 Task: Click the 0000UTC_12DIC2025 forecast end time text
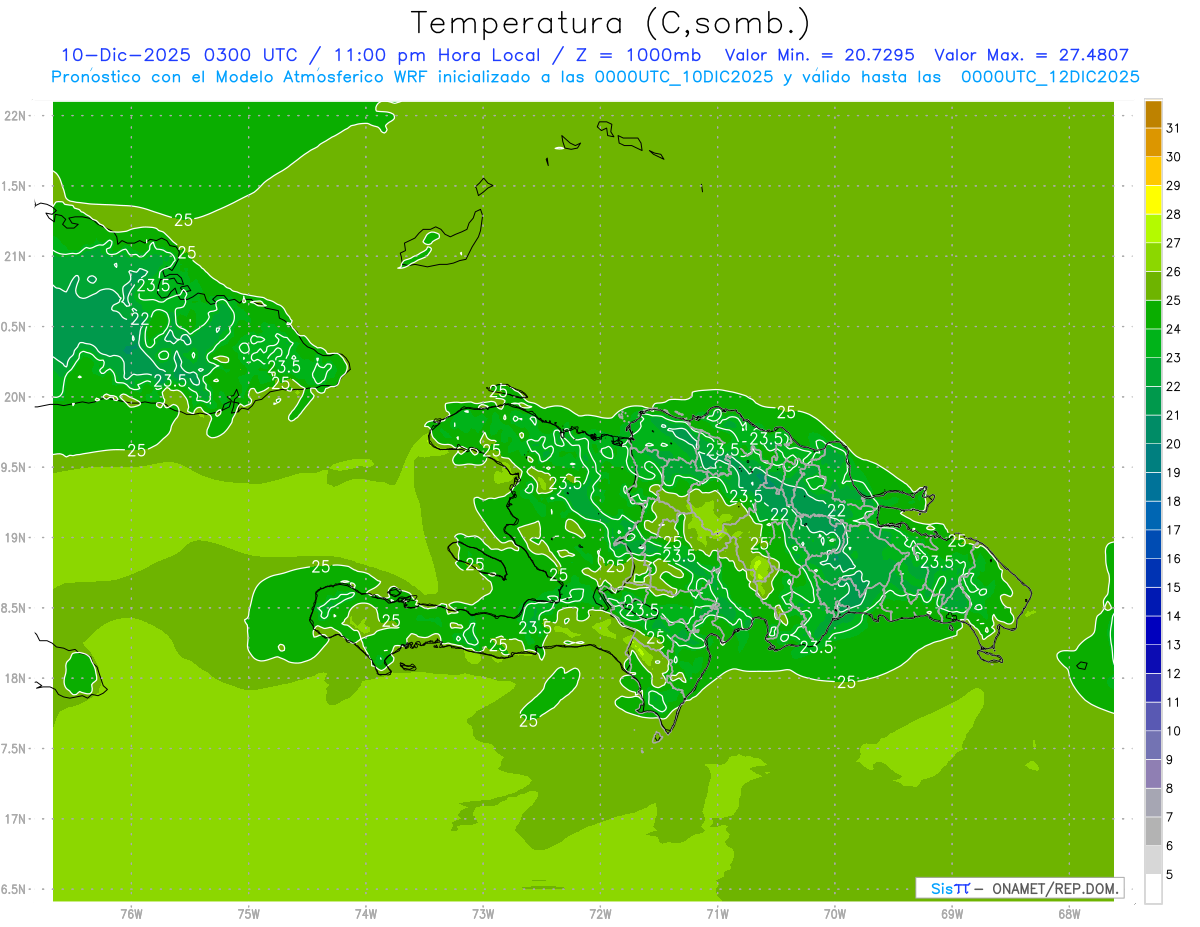(1050, 77)
